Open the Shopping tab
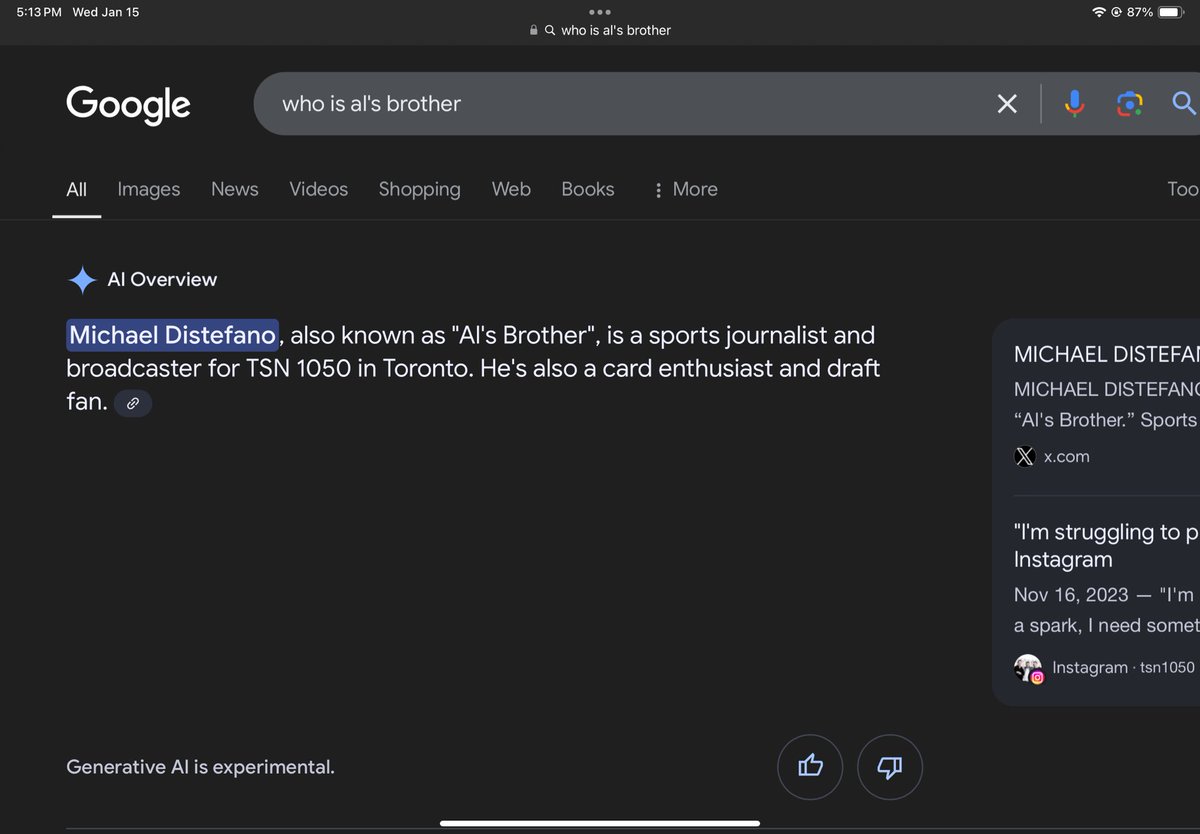 click(420, 189)
